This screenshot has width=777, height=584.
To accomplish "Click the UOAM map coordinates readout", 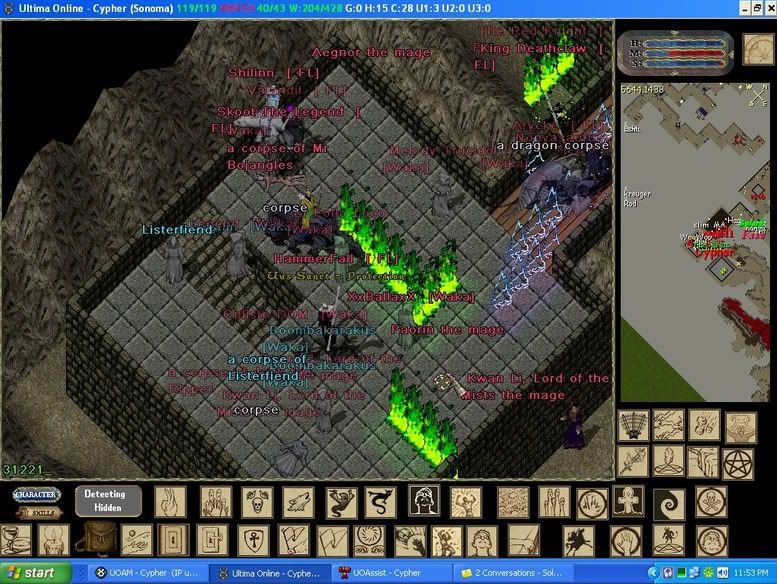I will point(642,90).
